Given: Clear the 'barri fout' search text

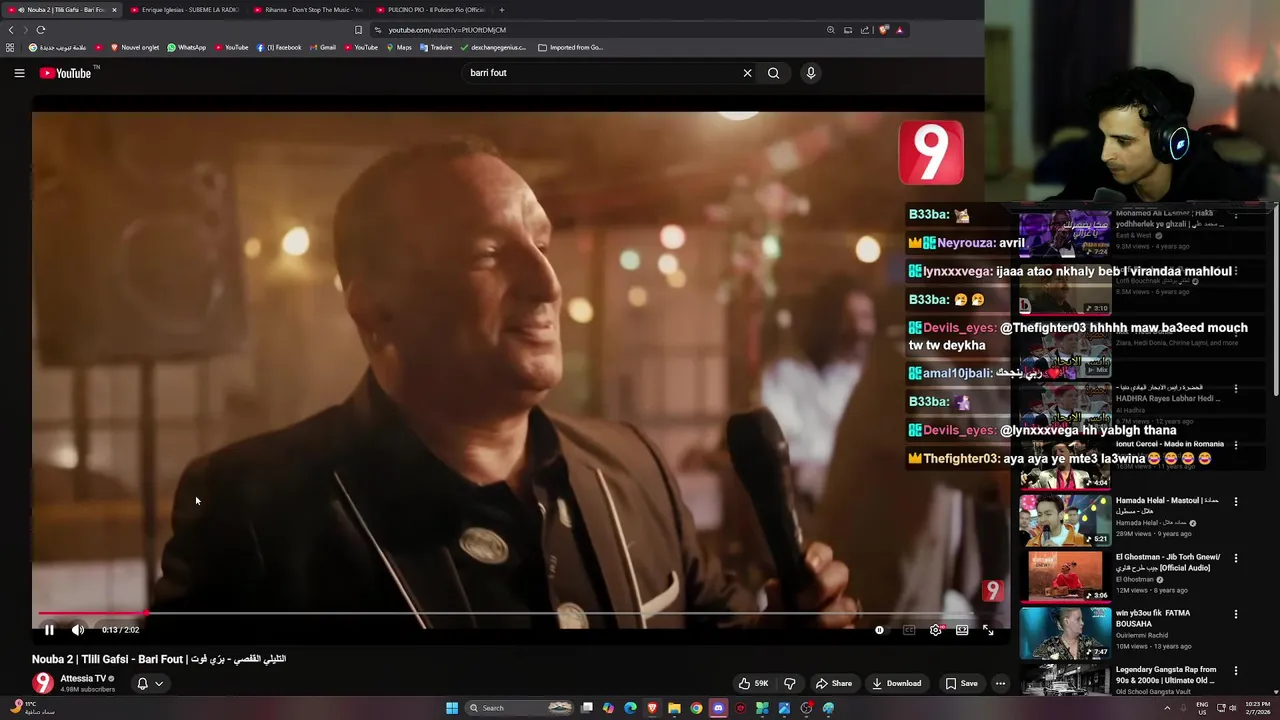Looking at the screenshot, I should 747,73.
